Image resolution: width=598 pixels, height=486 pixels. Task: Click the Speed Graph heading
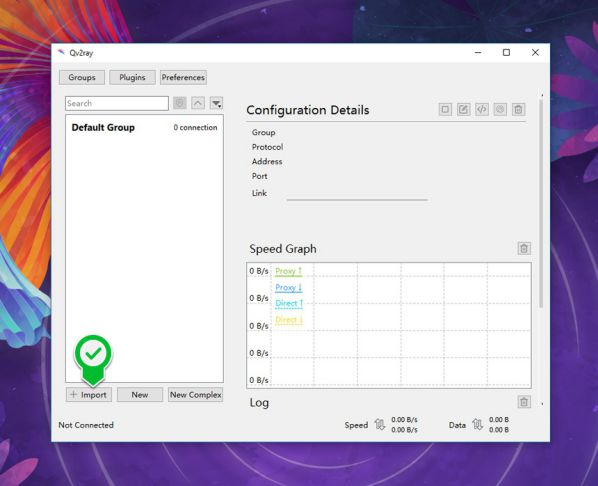click(283, 249)
